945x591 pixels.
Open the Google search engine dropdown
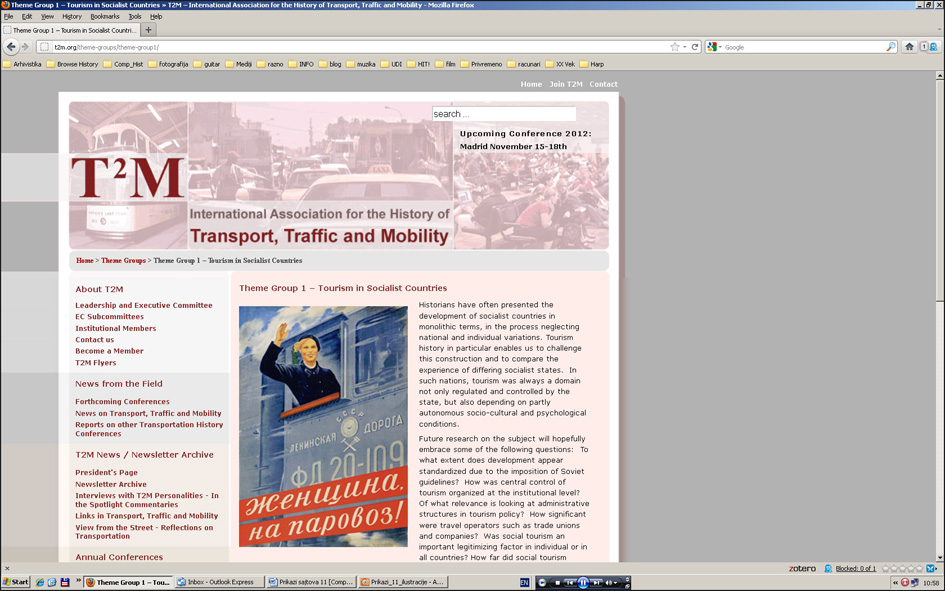pyautogui.click(x=714, y=47)
